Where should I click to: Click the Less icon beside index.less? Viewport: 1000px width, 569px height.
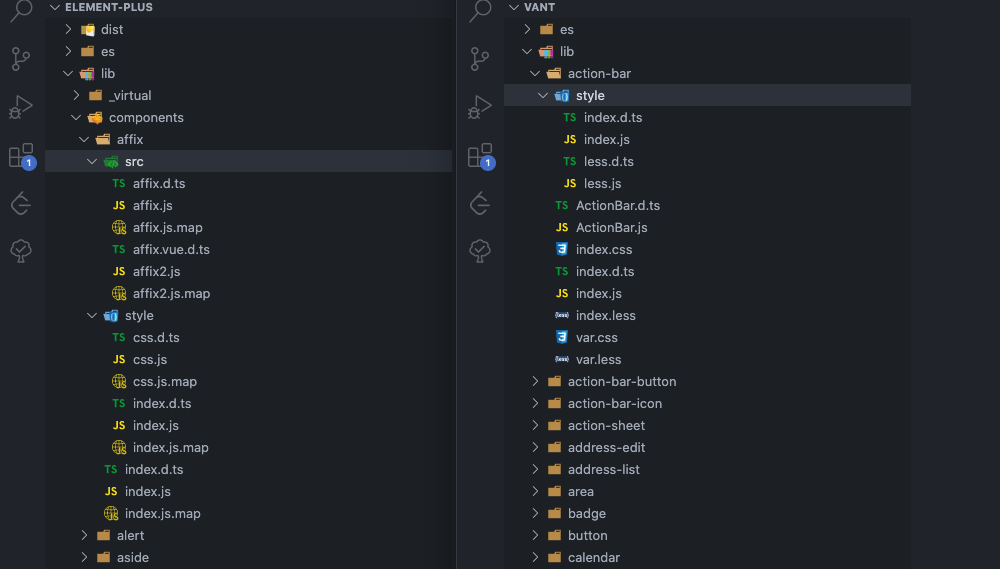point(562,315)
